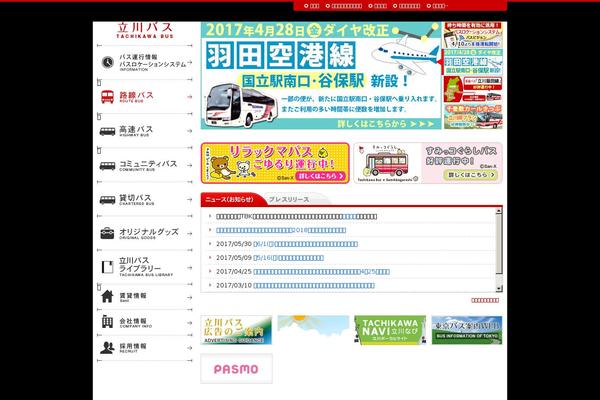The image size is (600, 400).
Task: Click arrow at right of 会社情報 row
Action: coord(189,323)
